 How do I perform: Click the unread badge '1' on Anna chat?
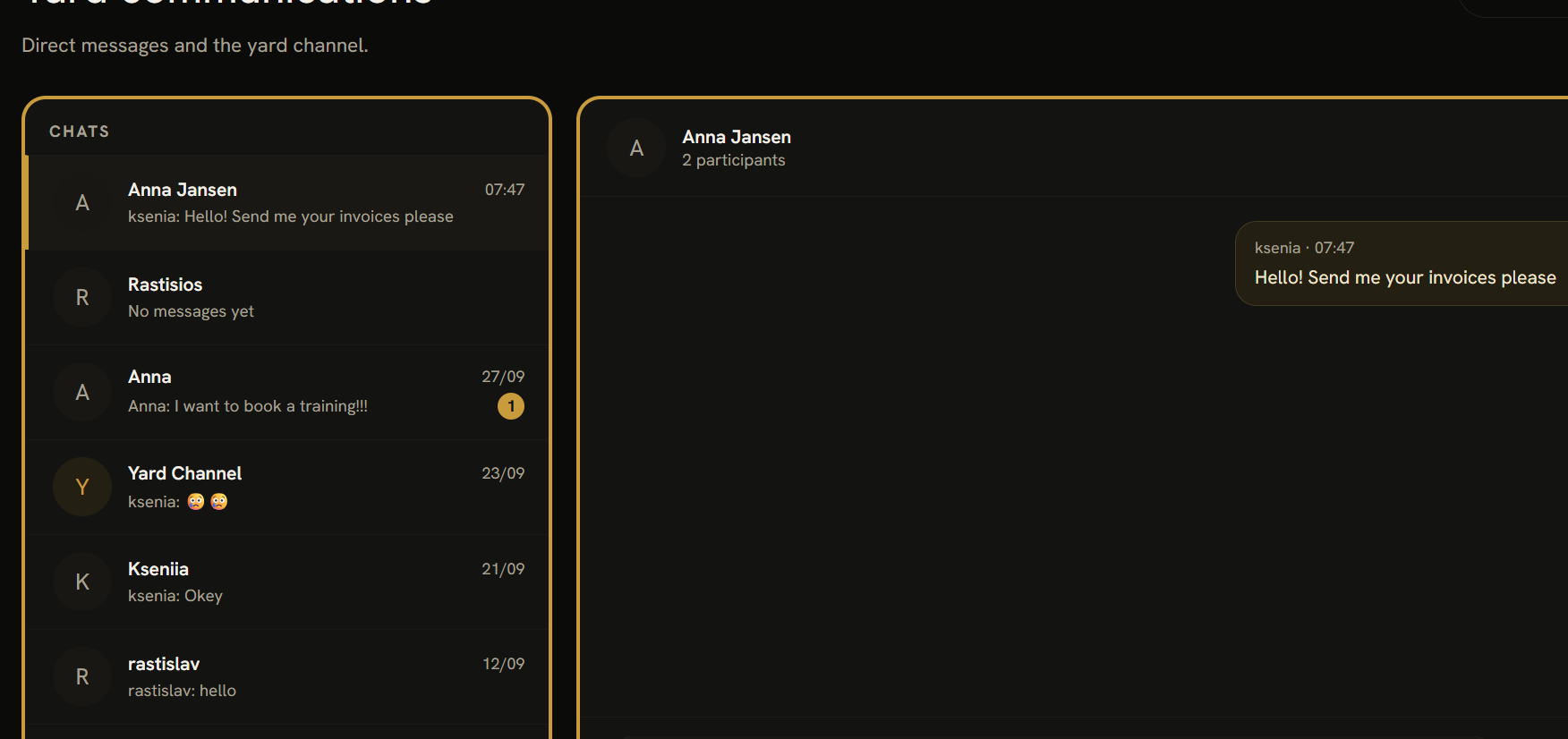click(x=511, y=406)
